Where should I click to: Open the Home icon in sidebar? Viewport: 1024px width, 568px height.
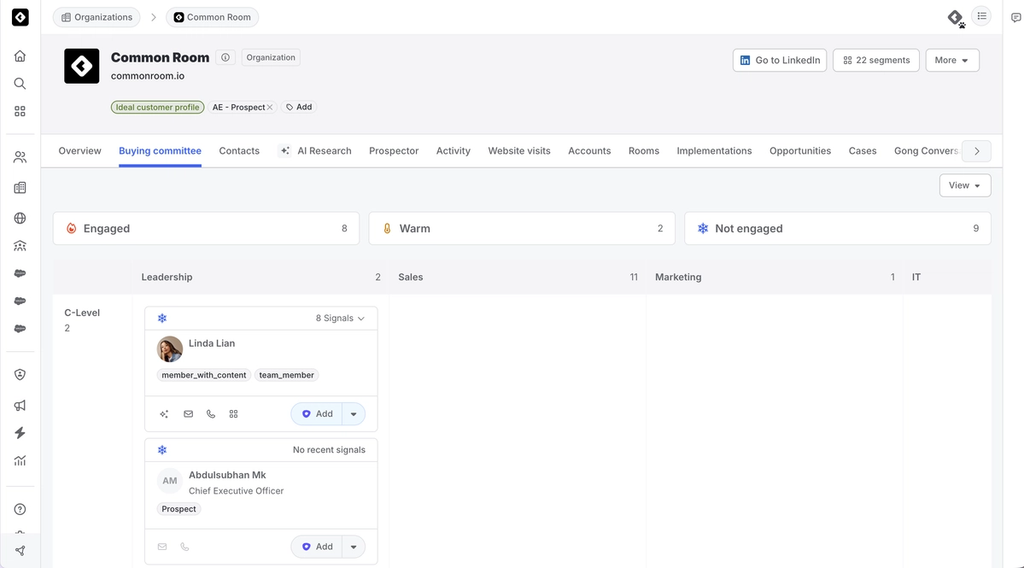[x=20, y=55]
